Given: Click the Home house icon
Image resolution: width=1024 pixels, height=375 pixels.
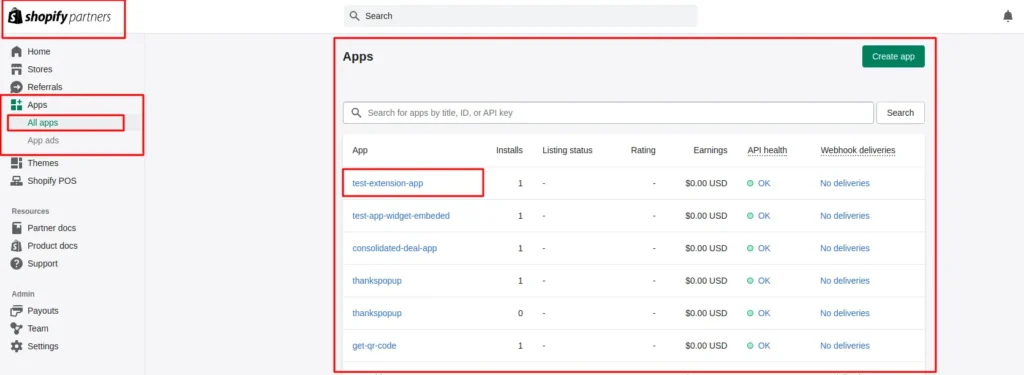Looking at the screenshot, I should tap(17, 52).
